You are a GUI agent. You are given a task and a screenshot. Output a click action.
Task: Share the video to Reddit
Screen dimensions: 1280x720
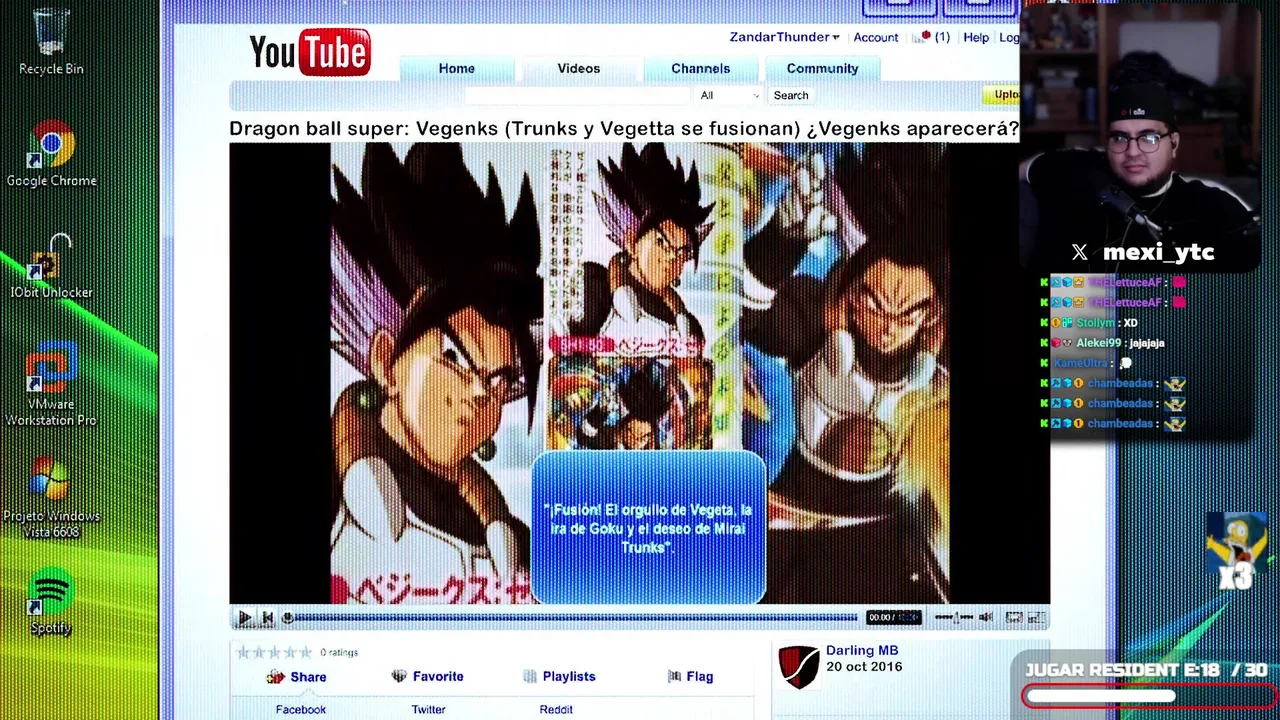[x=556, y=709]
